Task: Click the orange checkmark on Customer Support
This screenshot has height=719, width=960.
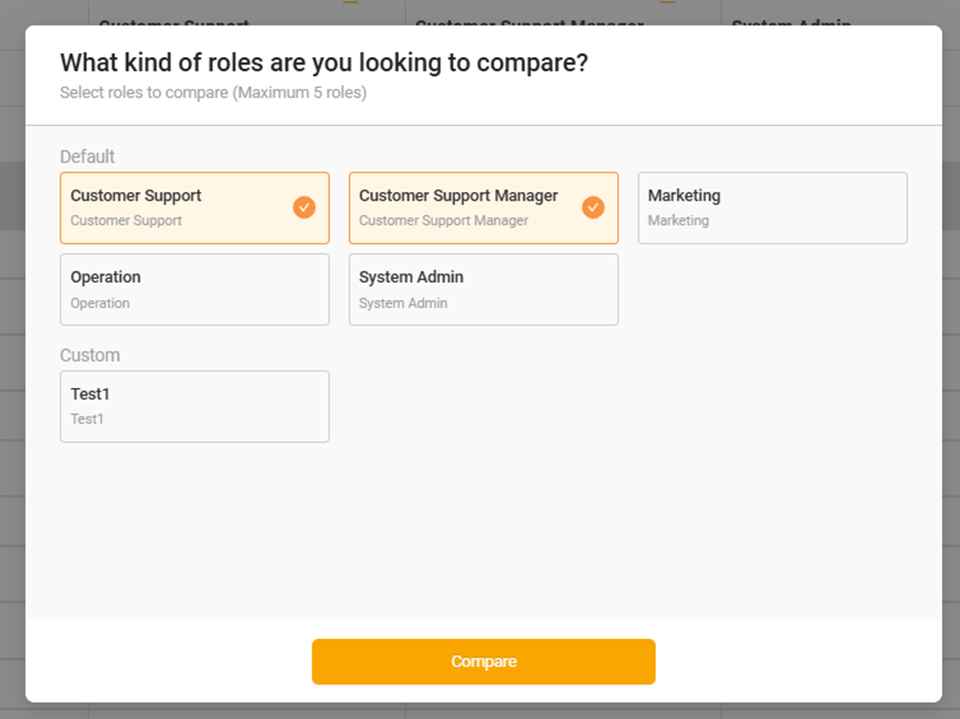Action: (304, 208)
